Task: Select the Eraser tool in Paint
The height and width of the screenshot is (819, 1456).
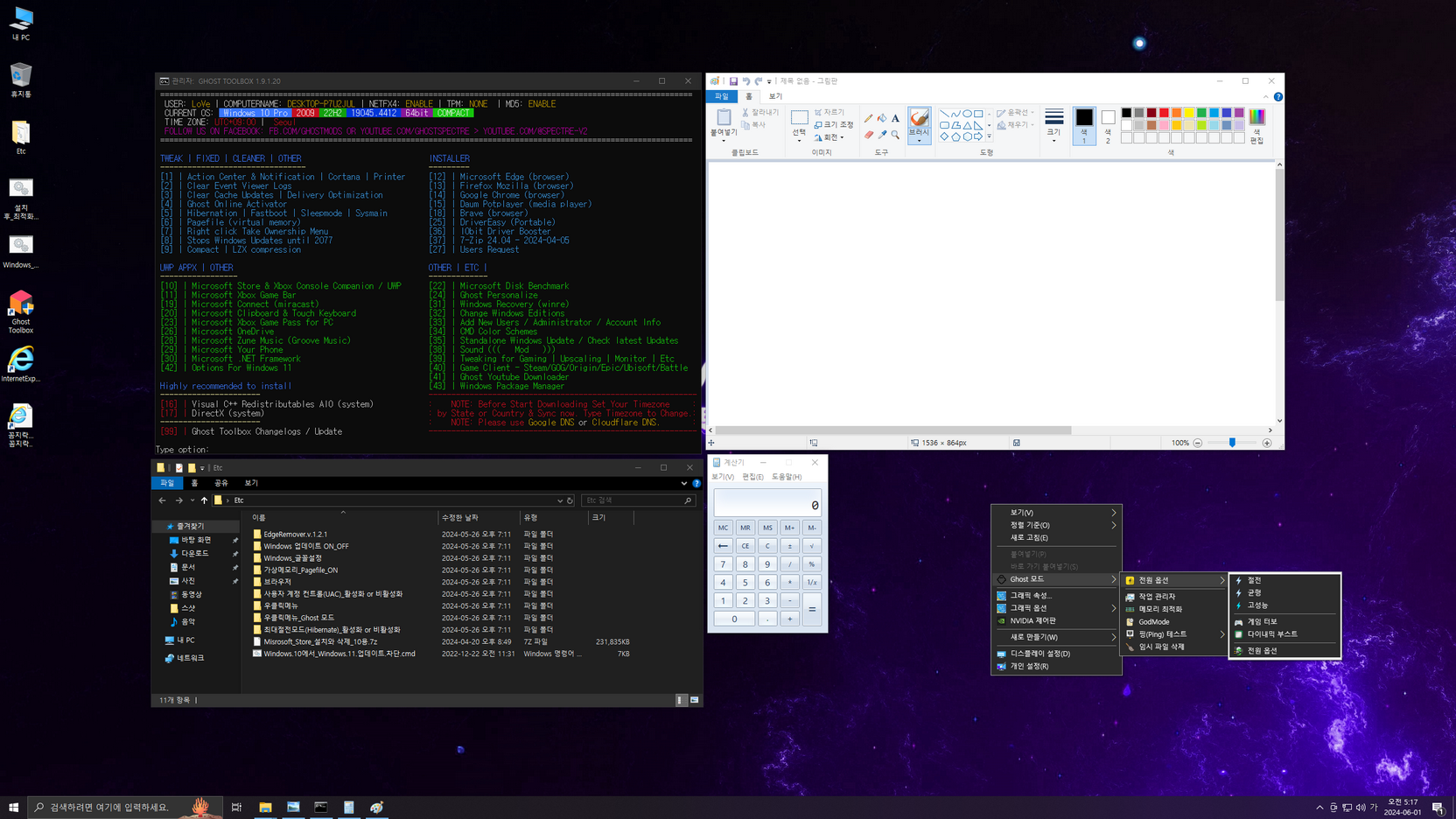Action: 868,135
